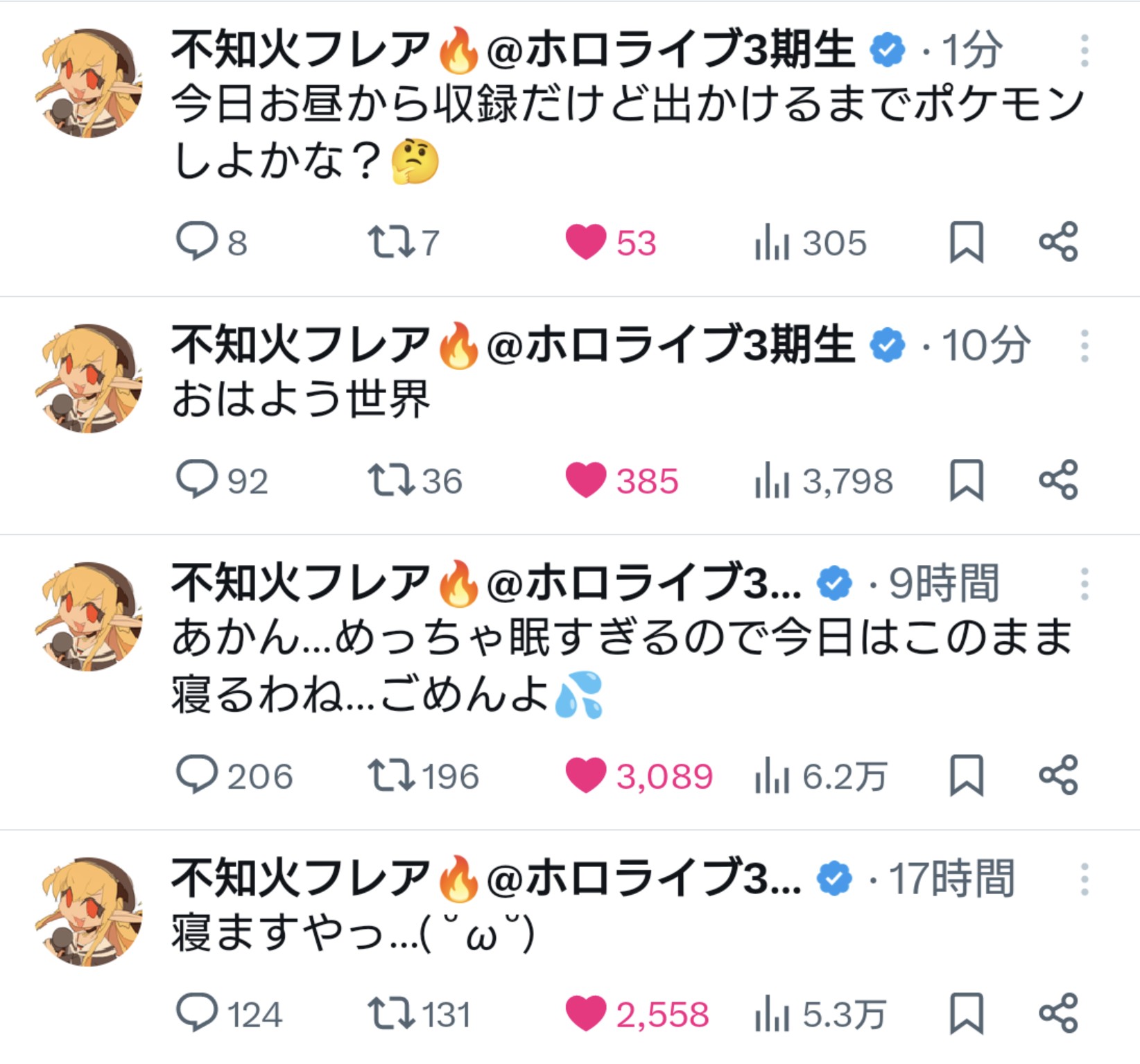The image size is (1140, 1064).
Task: Unlike the tweet with 53 likes
Action: (x=586, y=242)
